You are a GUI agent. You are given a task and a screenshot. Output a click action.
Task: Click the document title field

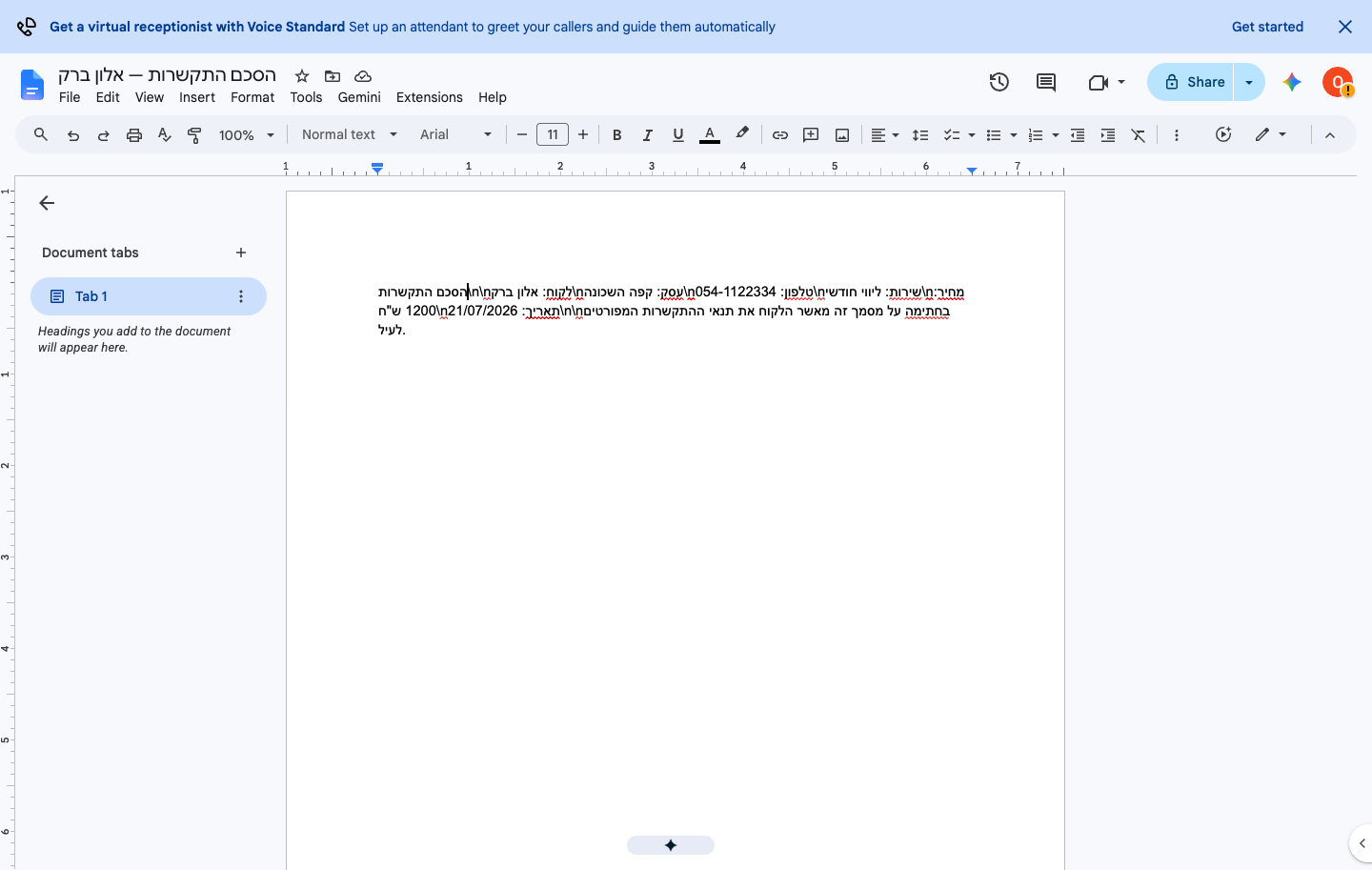point(168,75)
